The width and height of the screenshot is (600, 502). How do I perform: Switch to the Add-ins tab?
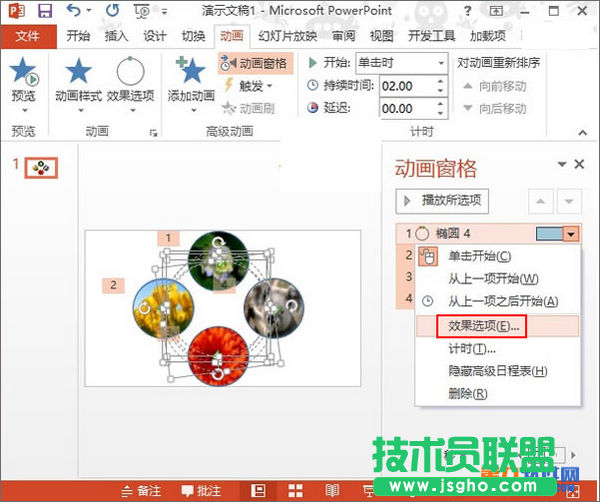coord(488,36)
